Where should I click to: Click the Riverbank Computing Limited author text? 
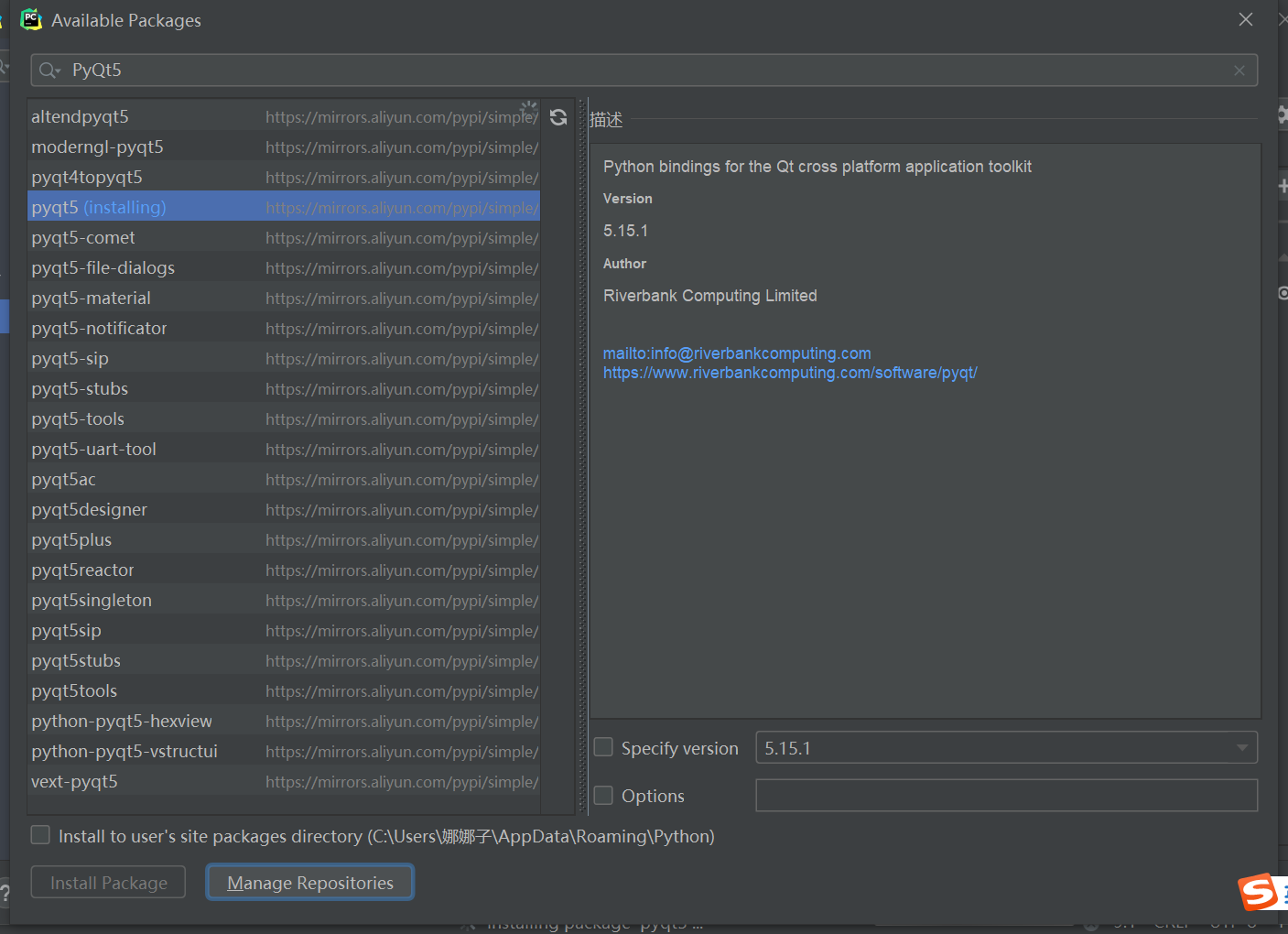[710, 296]
